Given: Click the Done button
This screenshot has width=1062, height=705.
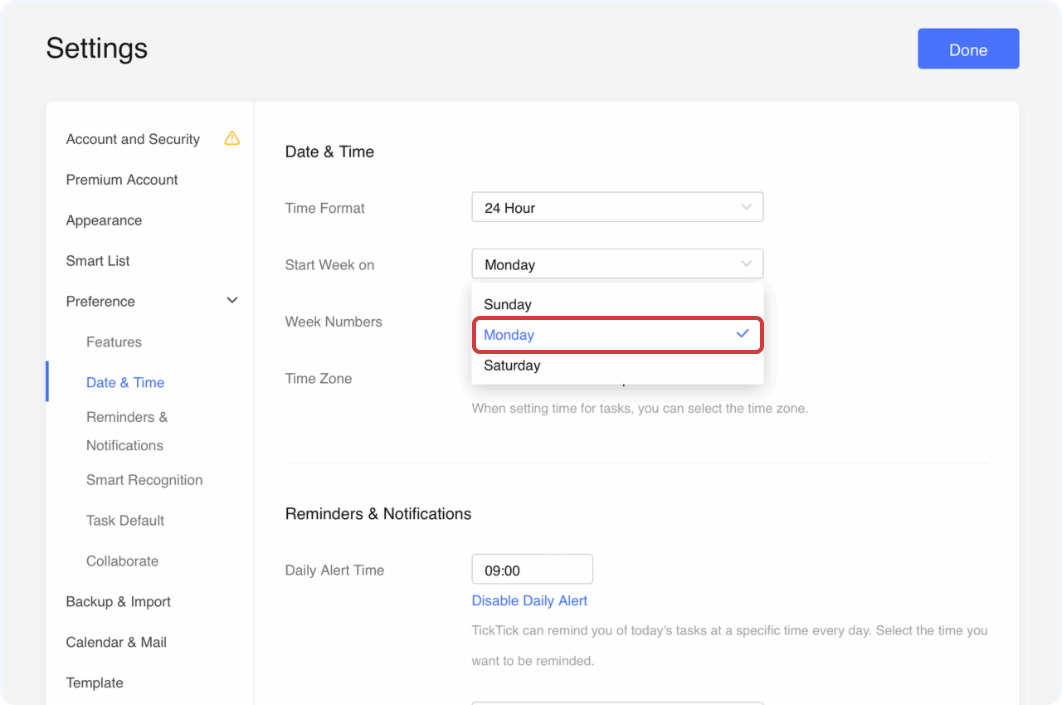Looking at the screenshot, I should click(967, 48).
